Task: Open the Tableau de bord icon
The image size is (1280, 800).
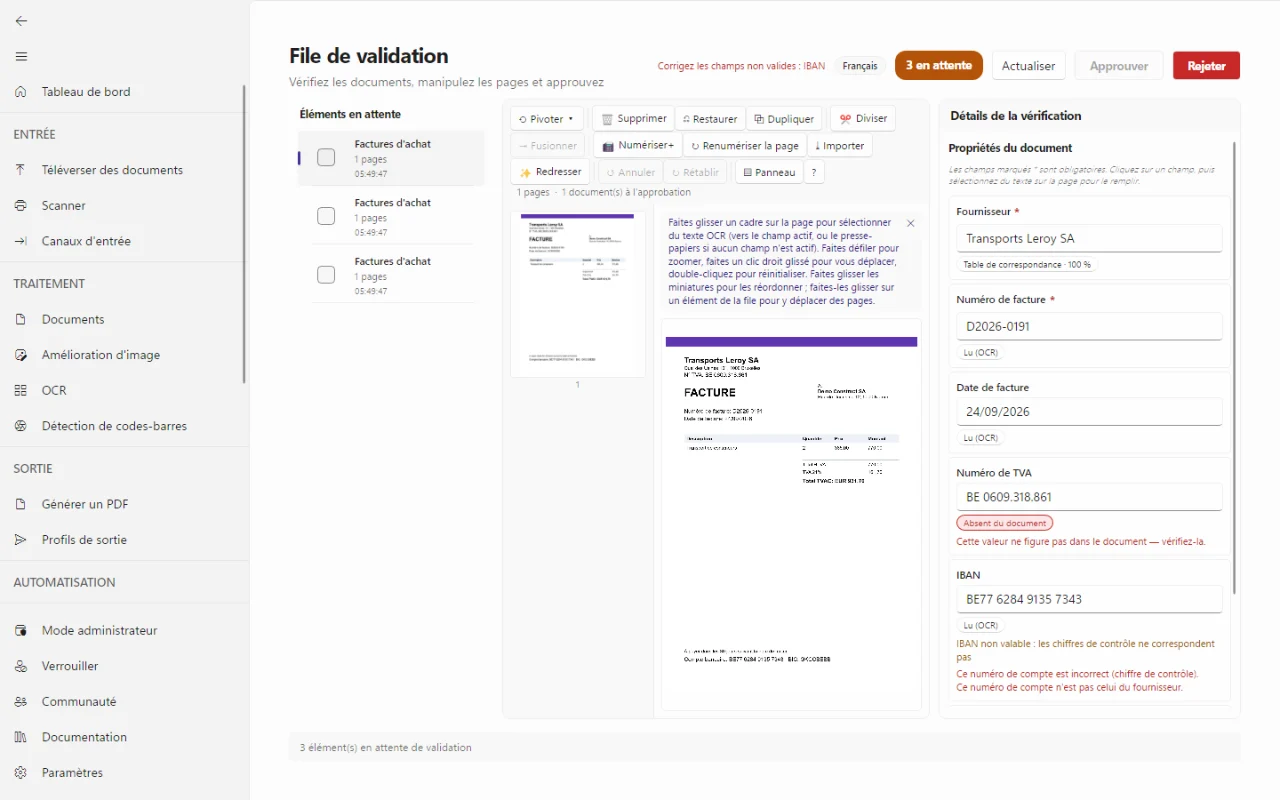Action: pos(21,92)
